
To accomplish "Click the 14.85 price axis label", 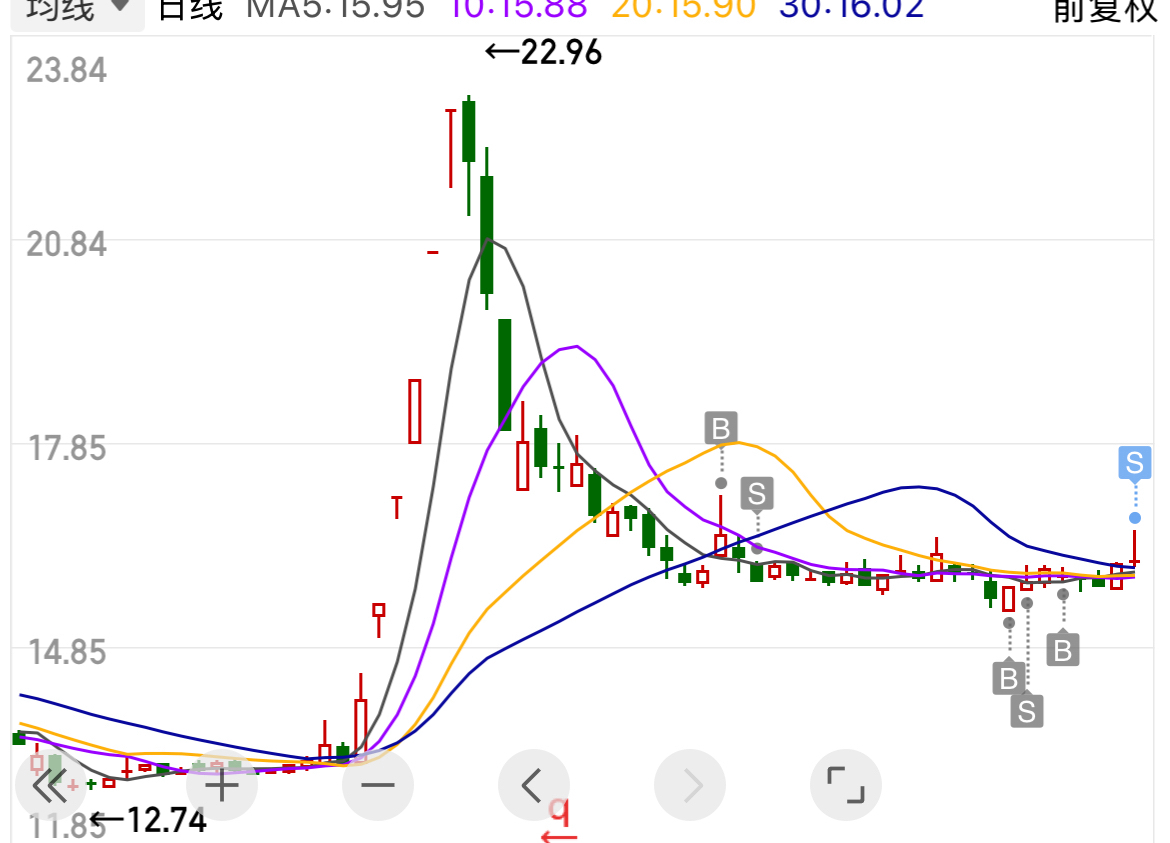I will click(x=66, y=653).
